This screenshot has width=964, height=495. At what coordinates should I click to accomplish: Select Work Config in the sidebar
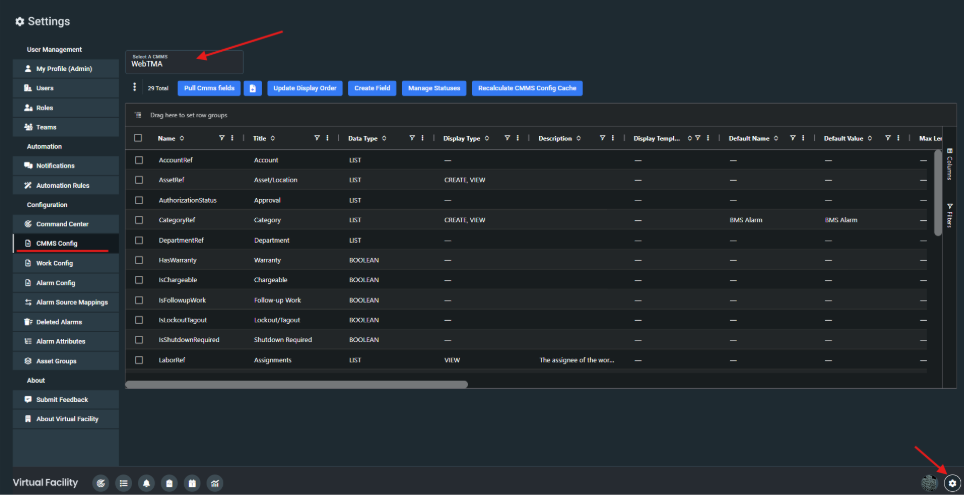click(66, 263)
